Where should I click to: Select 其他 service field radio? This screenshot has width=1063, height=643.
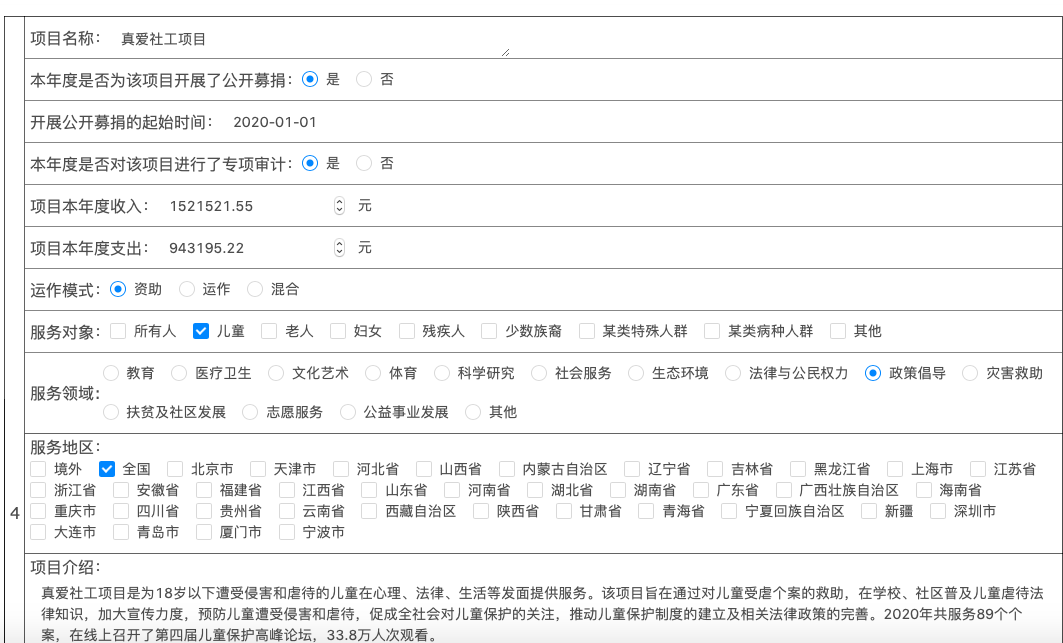[473, 412]
